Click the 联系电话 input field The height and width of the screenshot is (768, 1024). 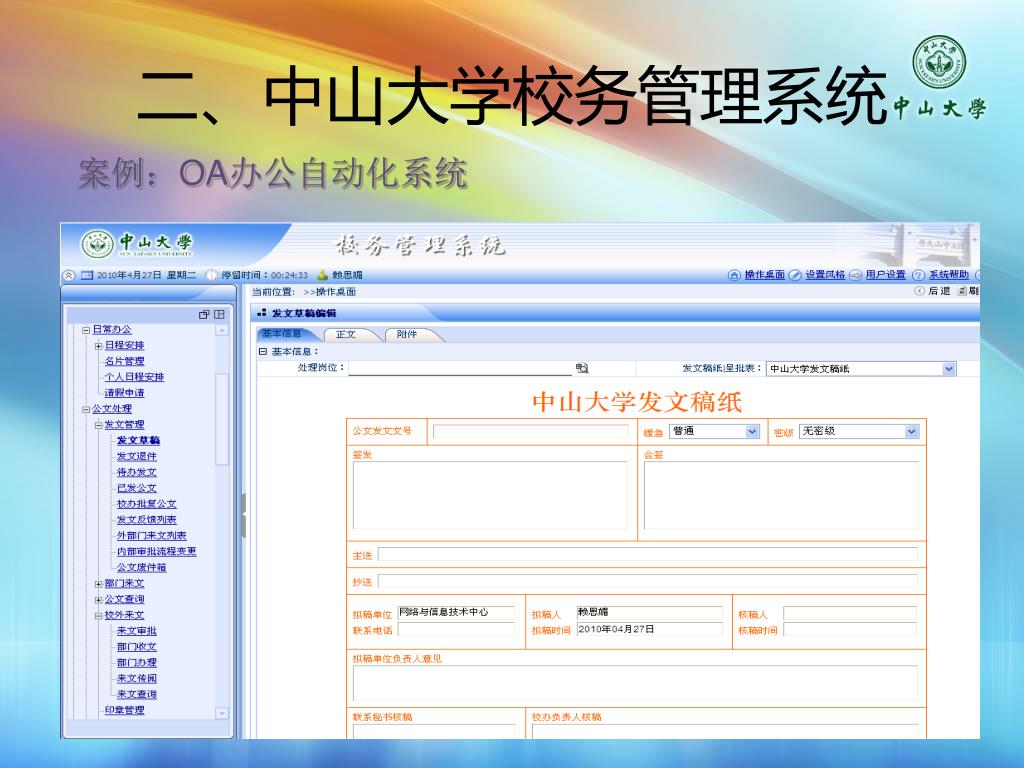(x=456, y=630)
